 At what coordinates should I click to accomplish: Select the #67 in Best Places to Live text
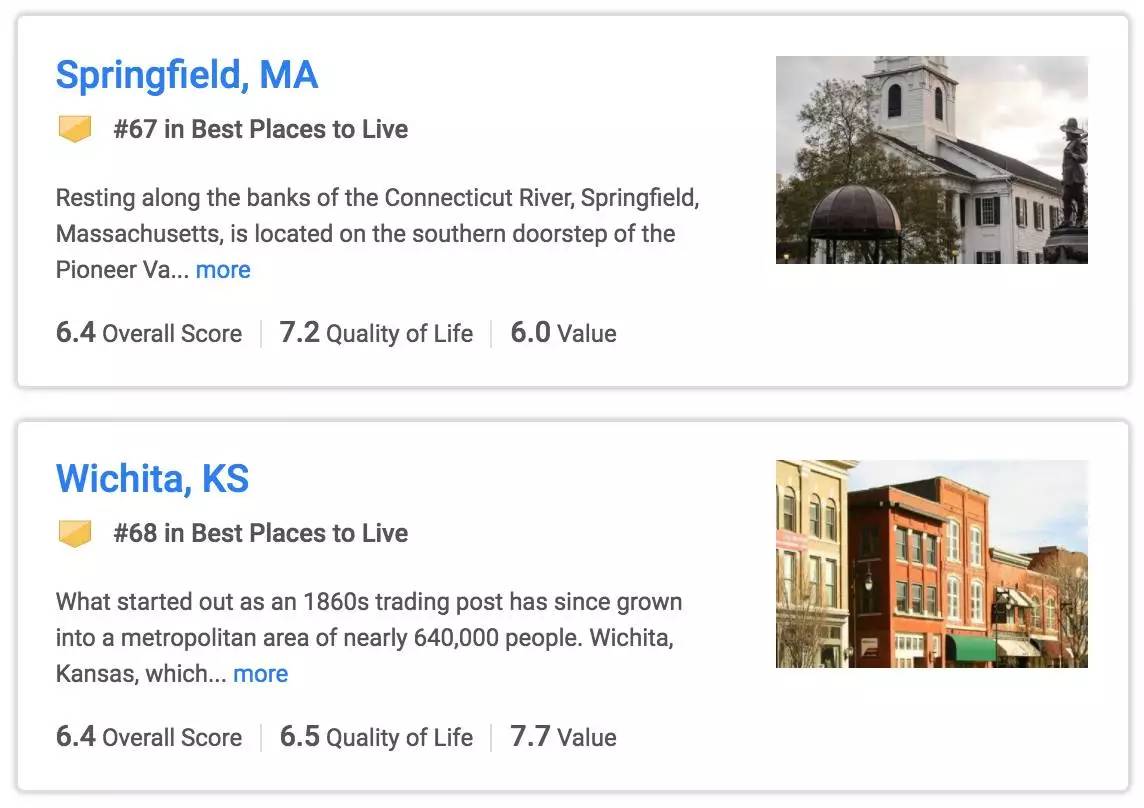261,129
